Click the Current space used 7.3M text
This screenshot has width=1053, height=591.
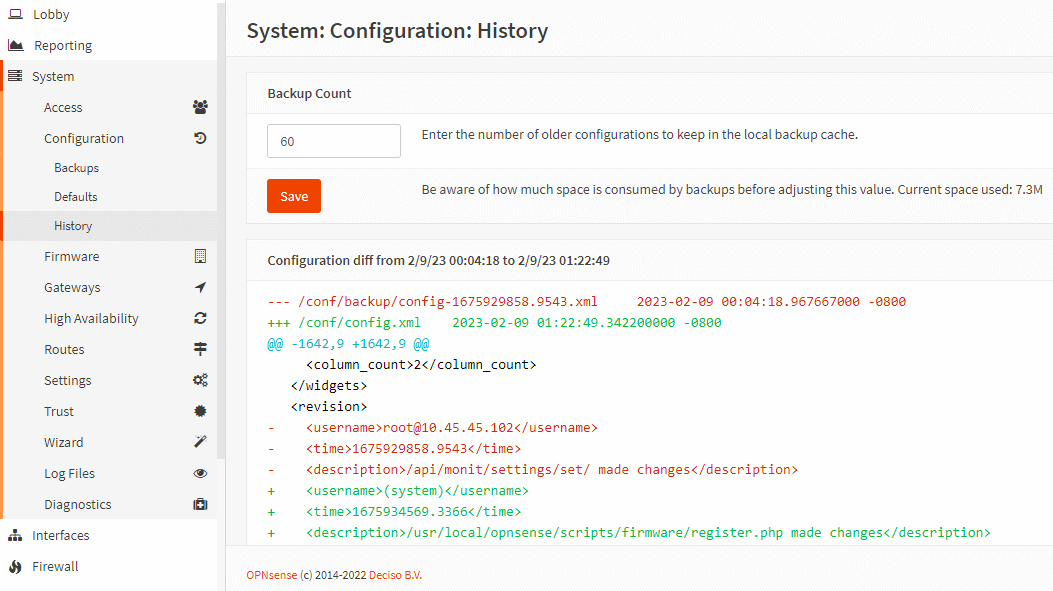[970, 189]
